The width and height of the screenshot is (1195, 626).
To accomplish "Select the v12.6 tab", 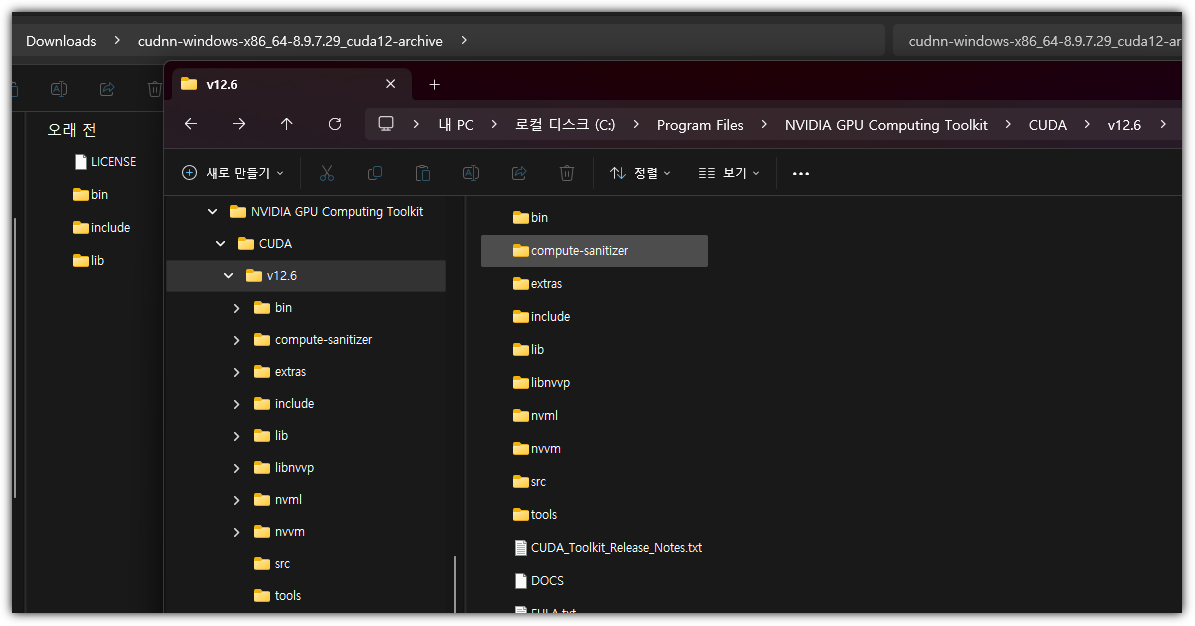I will coord(293,84).
